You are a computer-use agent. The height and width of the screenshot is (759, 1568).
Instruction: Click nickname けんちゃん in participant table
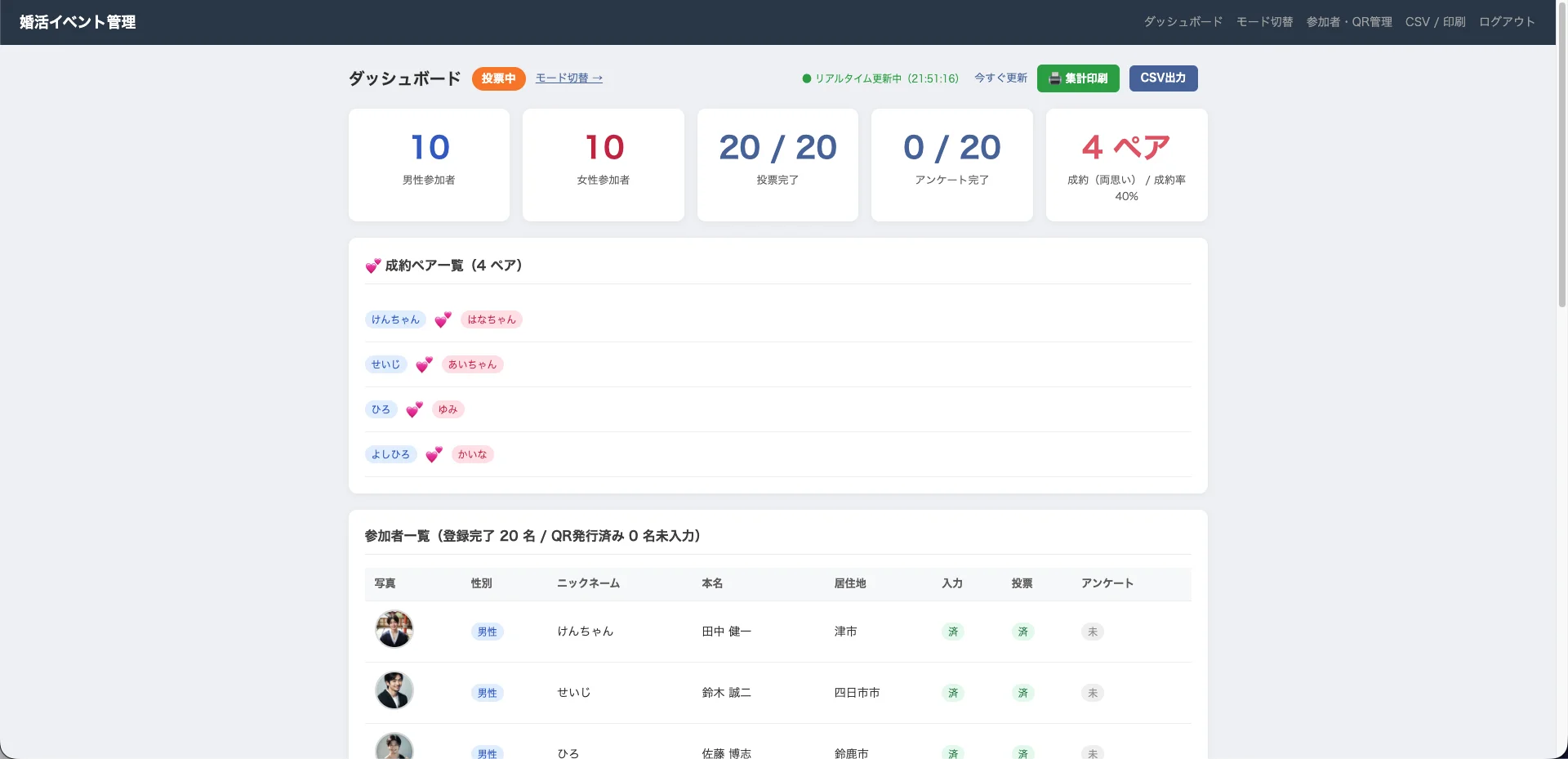(585, 632)
